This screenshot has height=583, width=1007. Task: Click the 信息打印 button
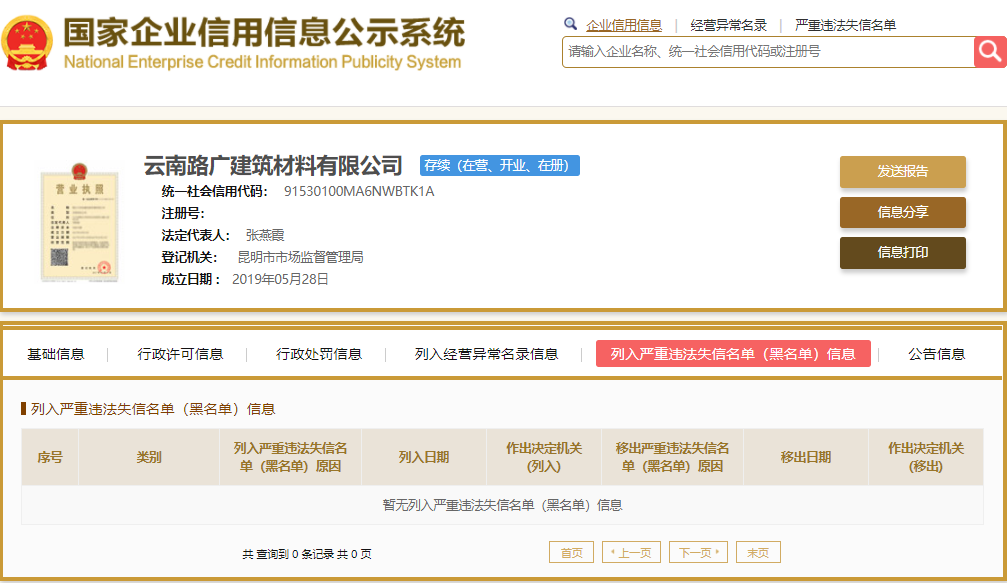pyautogui.click(x=902, y=252)
